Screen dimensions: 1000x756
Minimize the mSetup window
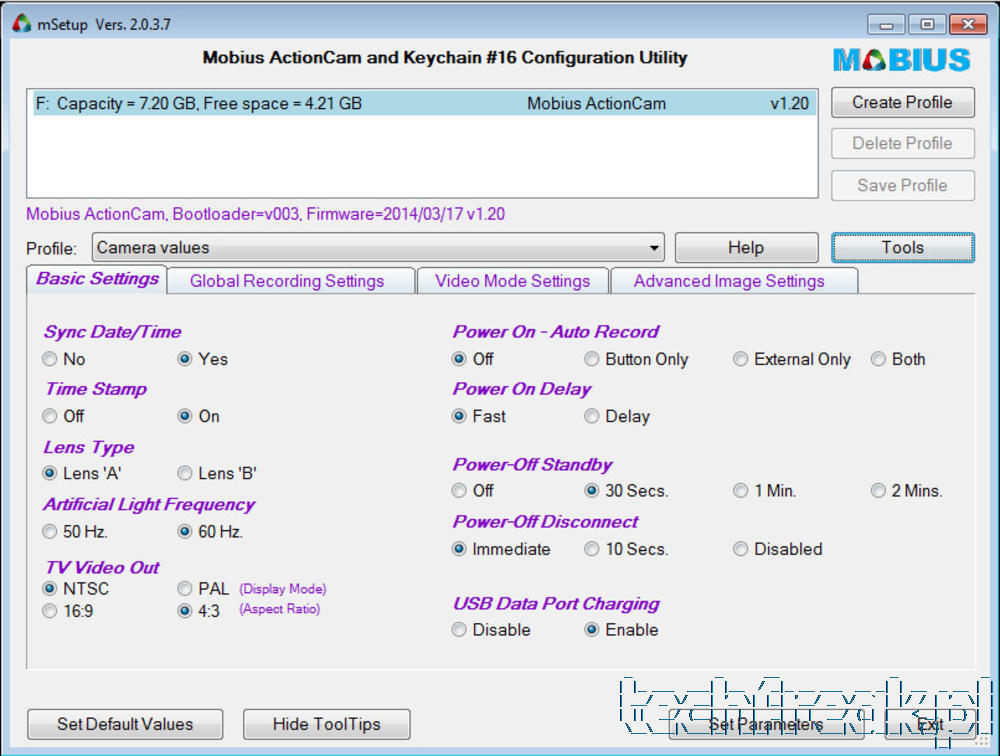pyautogui.click(x=886, y=24)
